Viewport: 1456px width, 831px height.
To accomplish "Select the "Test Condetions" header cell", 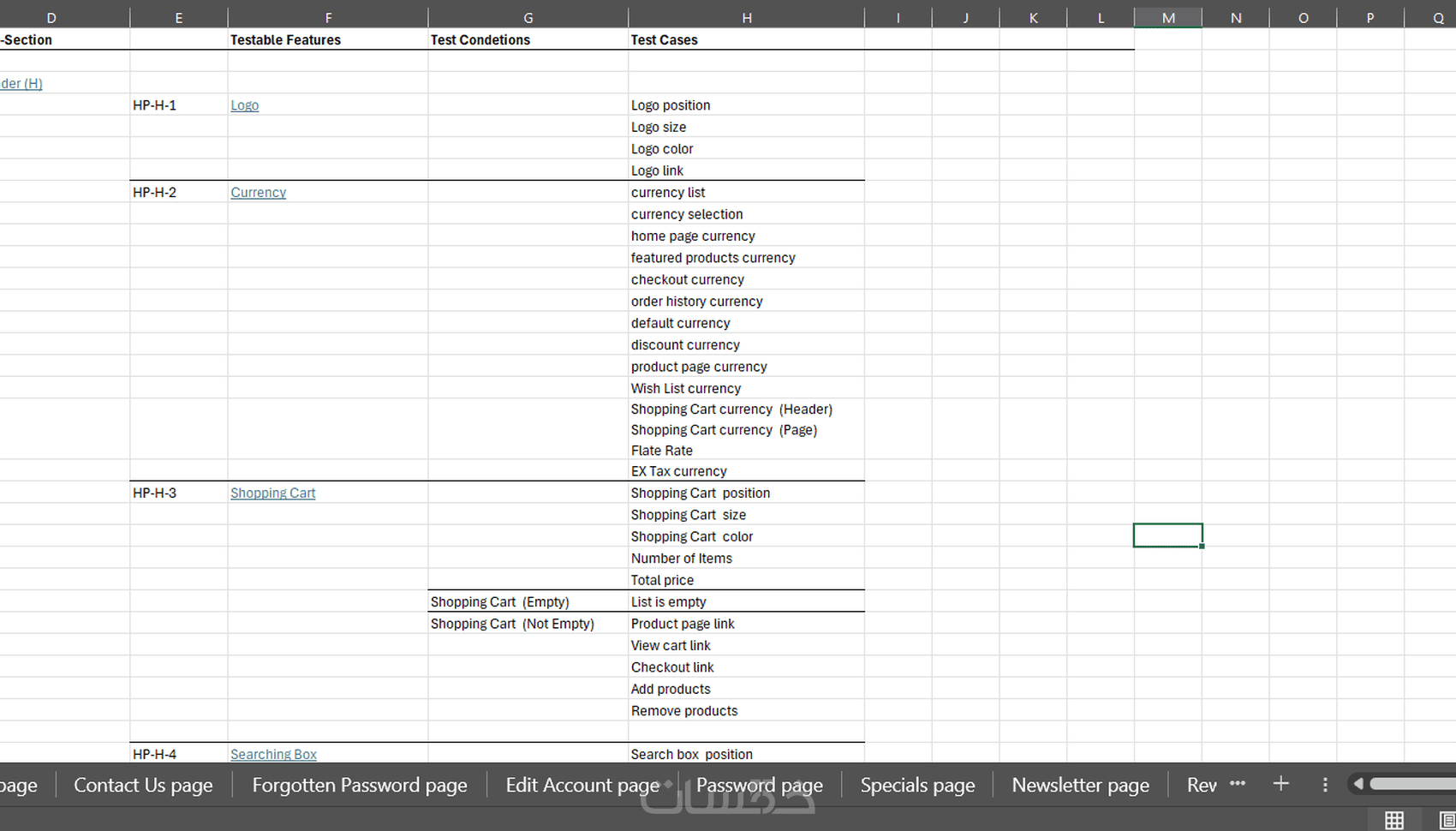I will [528, 39].
